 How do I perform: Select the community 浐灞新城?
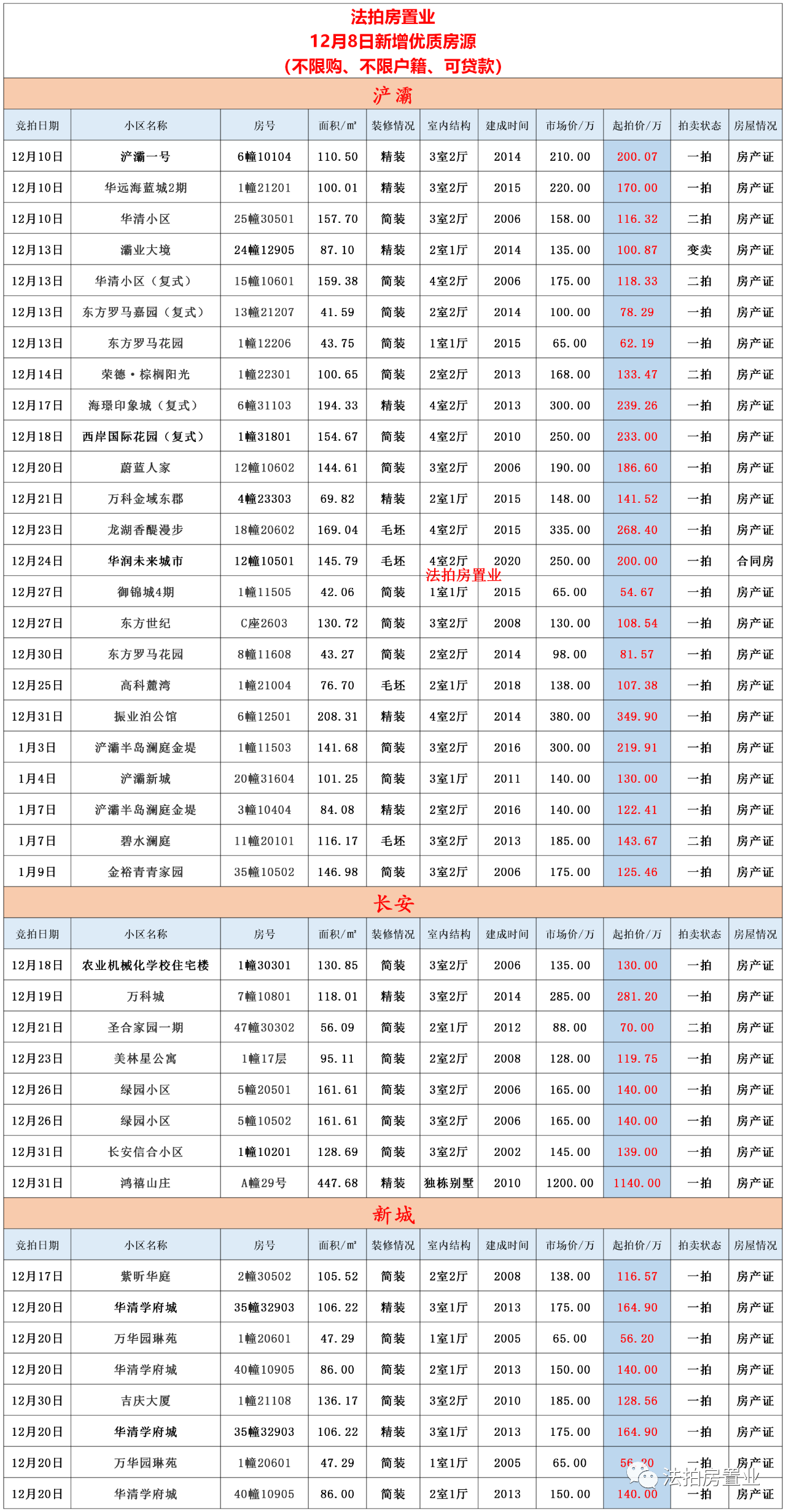pyautogui.click(x=146, y=778)
